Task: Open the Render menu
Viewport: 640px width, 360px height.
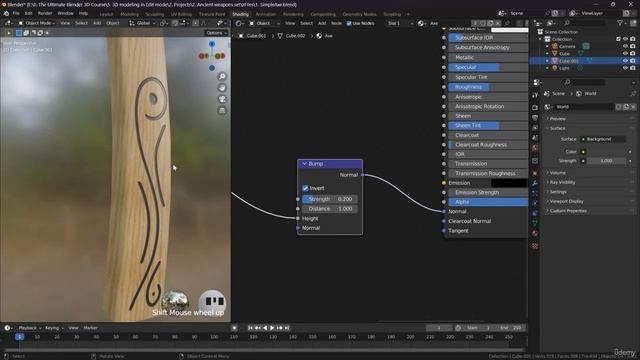Action: tap(45, 13)
